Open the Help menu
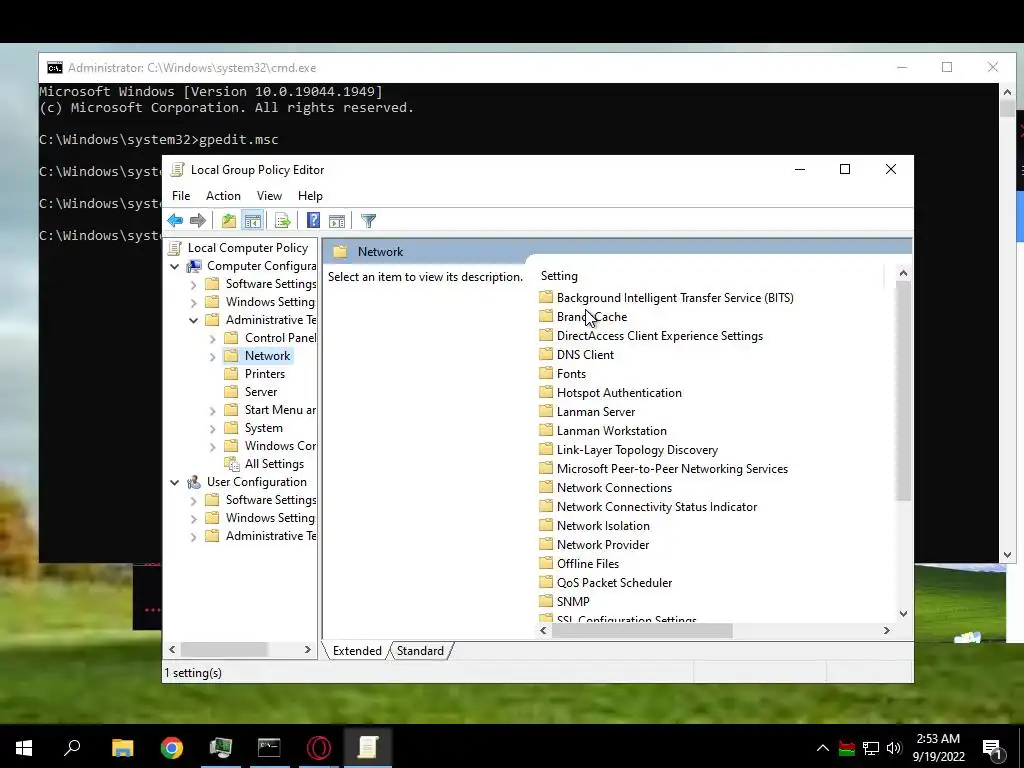 (x=310, y=196)
